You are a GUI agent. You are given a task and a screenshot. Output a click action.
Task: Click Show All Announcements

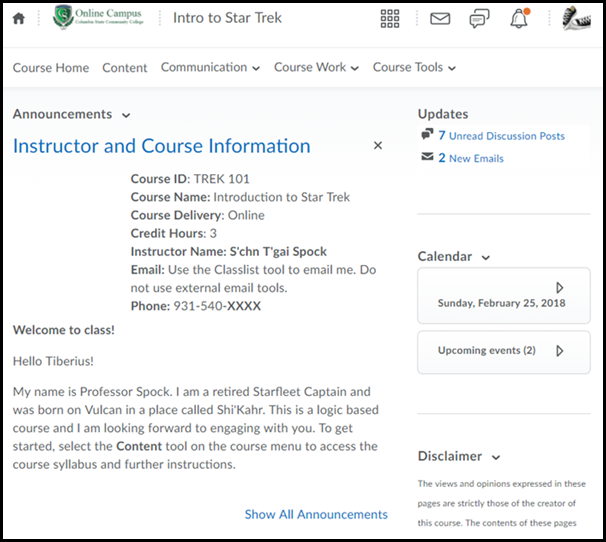pyautogui.click(x=316, y=514)
